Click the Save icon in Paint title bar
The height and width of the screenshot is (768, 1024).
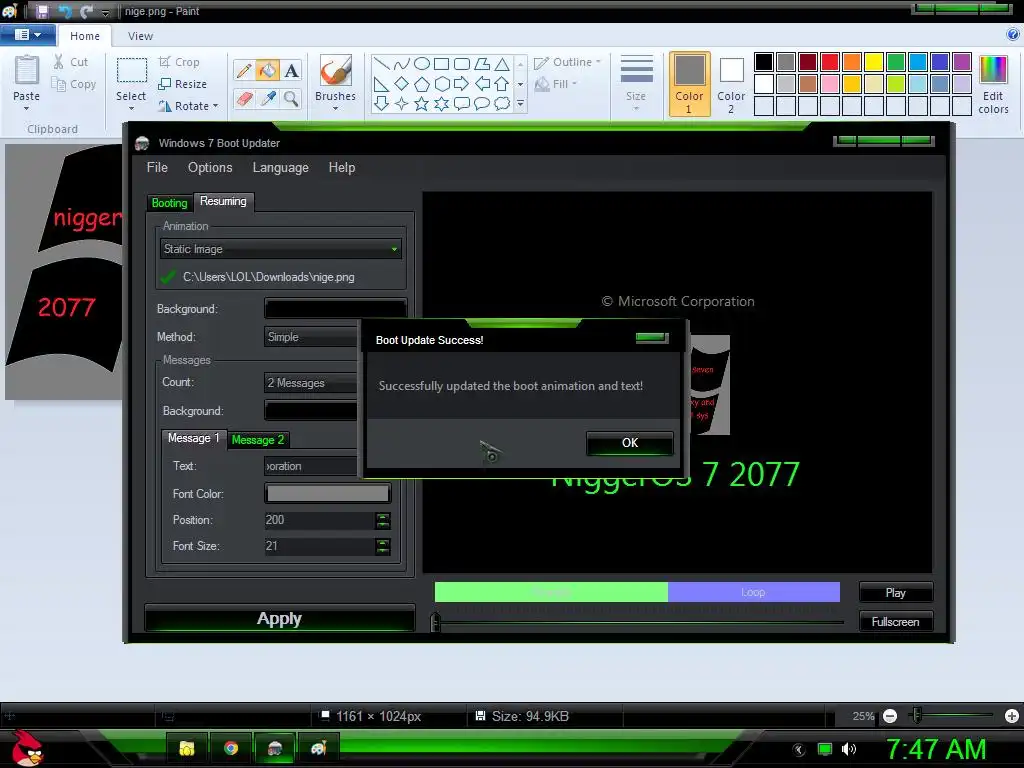42,11
